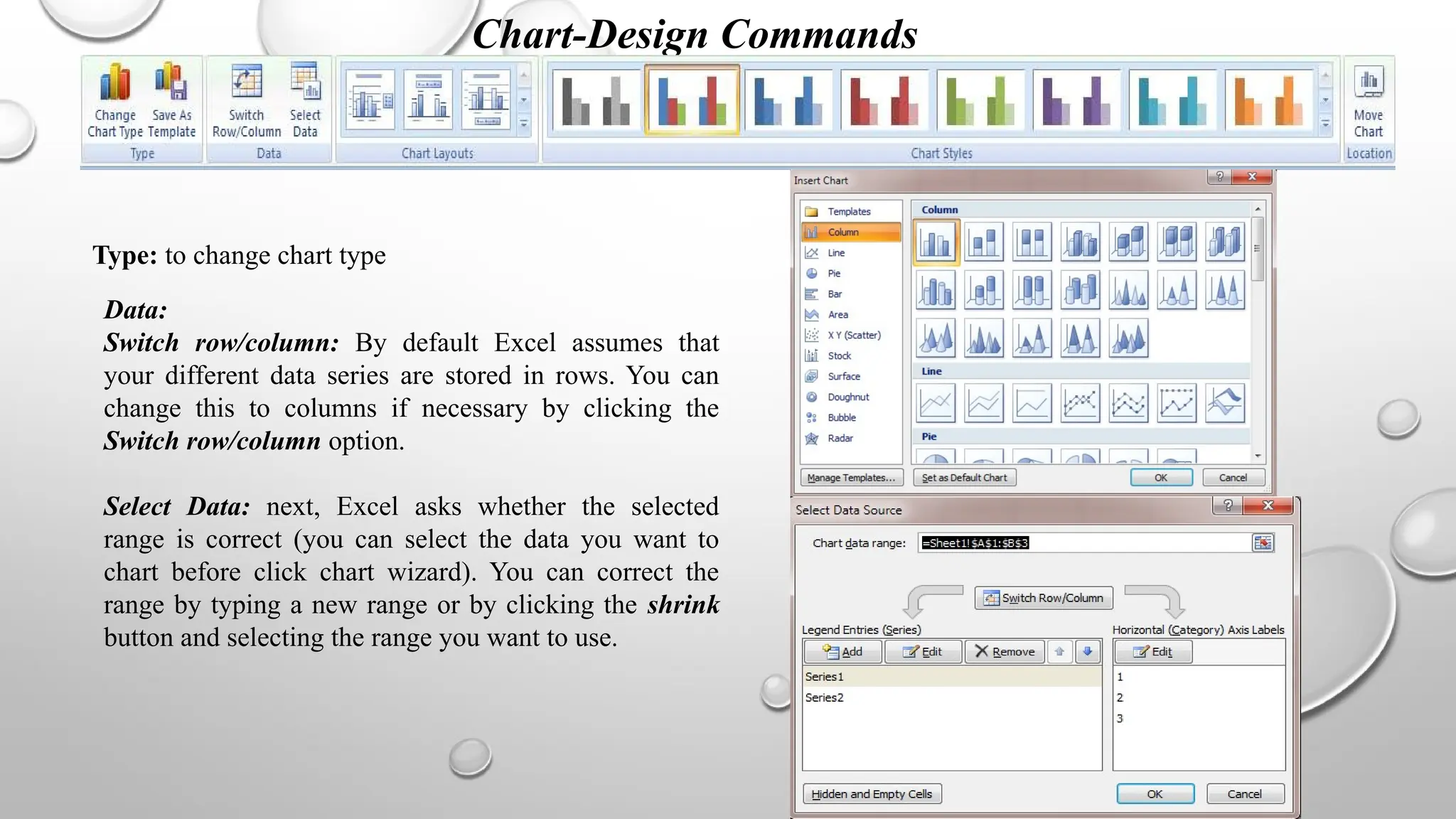The height and width of the screenshot is (819, 1456).
Task: Select Pie category in Insert Chart
Action: [x=851, y=273]
